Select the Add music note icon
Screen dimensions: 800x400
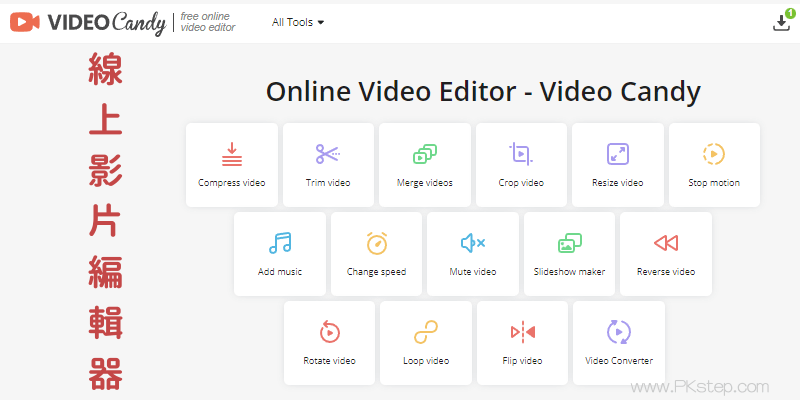tap(280, 243)
